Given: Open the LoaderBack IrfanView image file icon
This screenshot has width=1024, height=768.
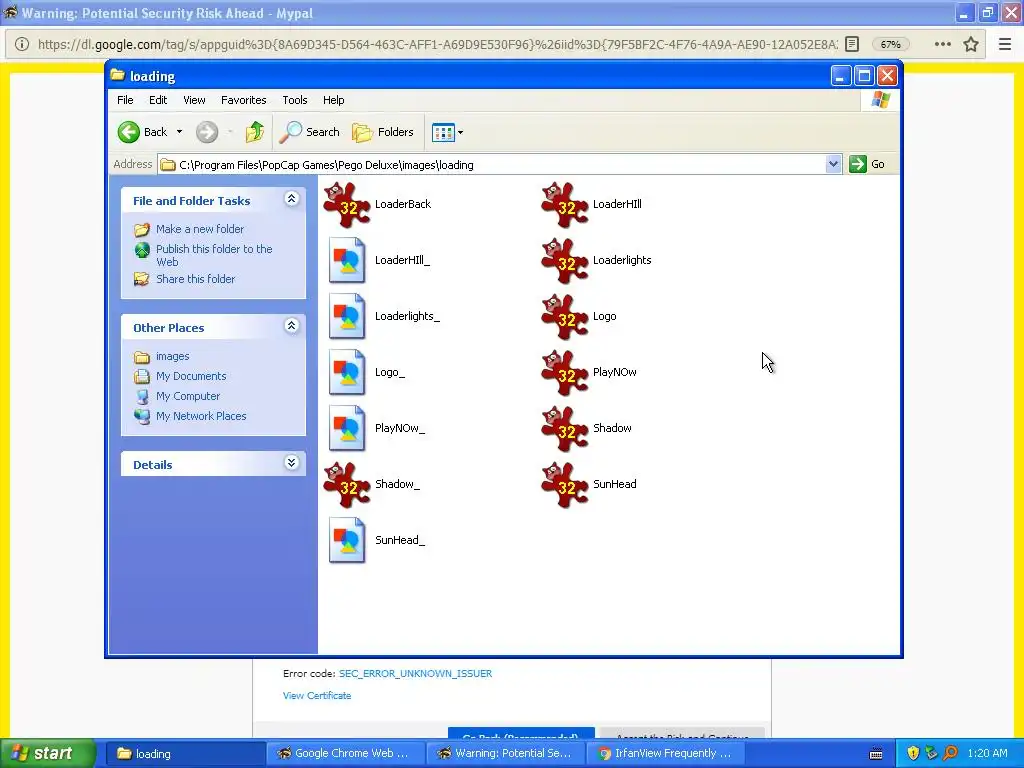Looking at the screenshot, I should click(x=347, y=204).
